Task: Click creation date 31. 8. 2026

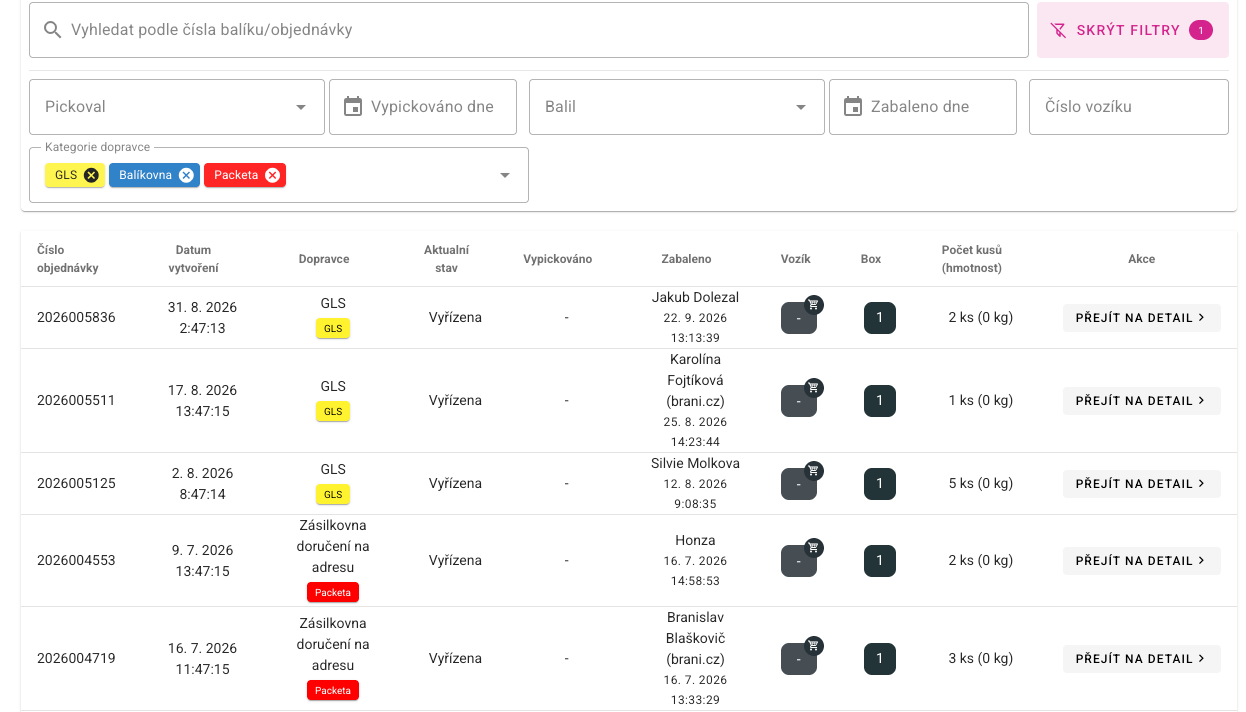Action: point(202,308)
